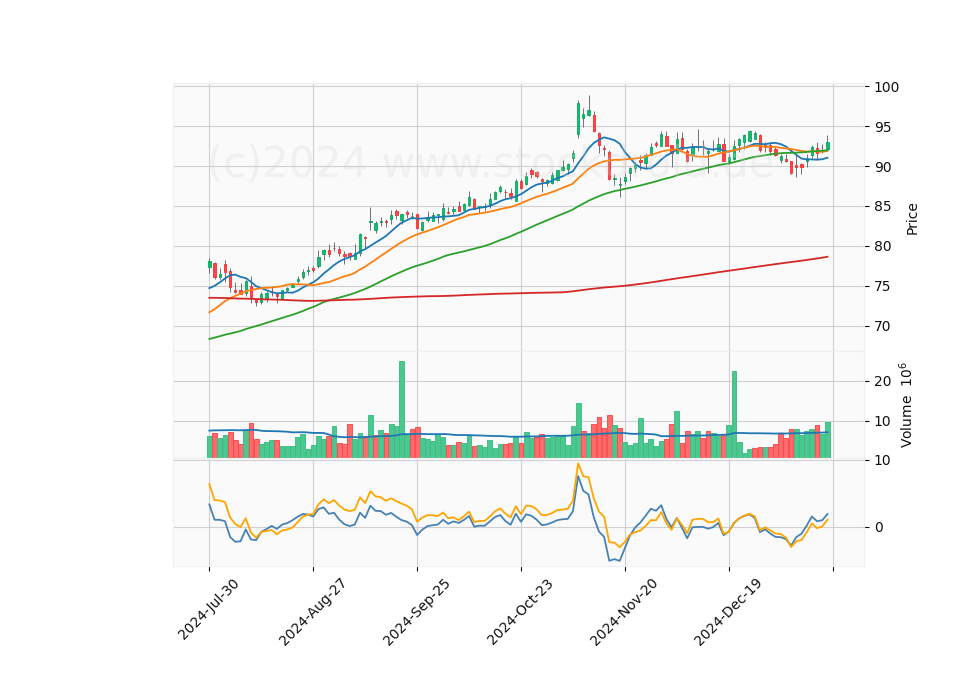Click the tallest green volume bar near Sep-25
960x690 pixels.
pyautogui.click(x=402, y=410)
